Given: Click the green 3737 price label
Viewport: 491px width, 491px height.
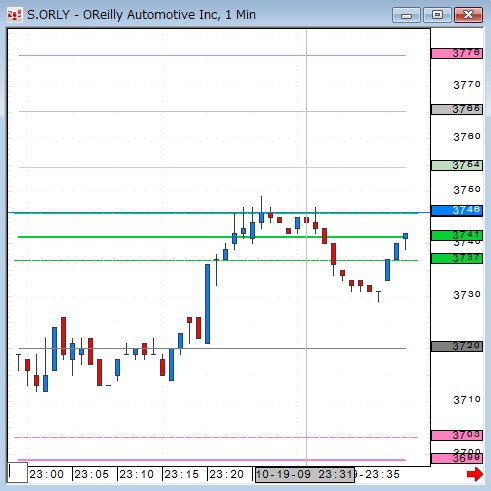Looking at the screenshot, I should tap(457, 258).
